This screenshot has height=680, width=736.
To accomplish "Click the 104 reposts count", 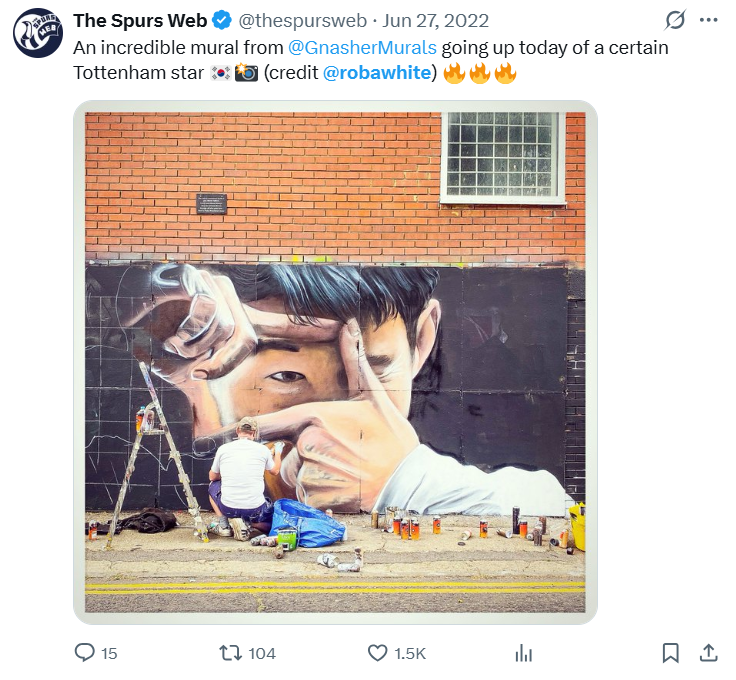I will (262, 653).
